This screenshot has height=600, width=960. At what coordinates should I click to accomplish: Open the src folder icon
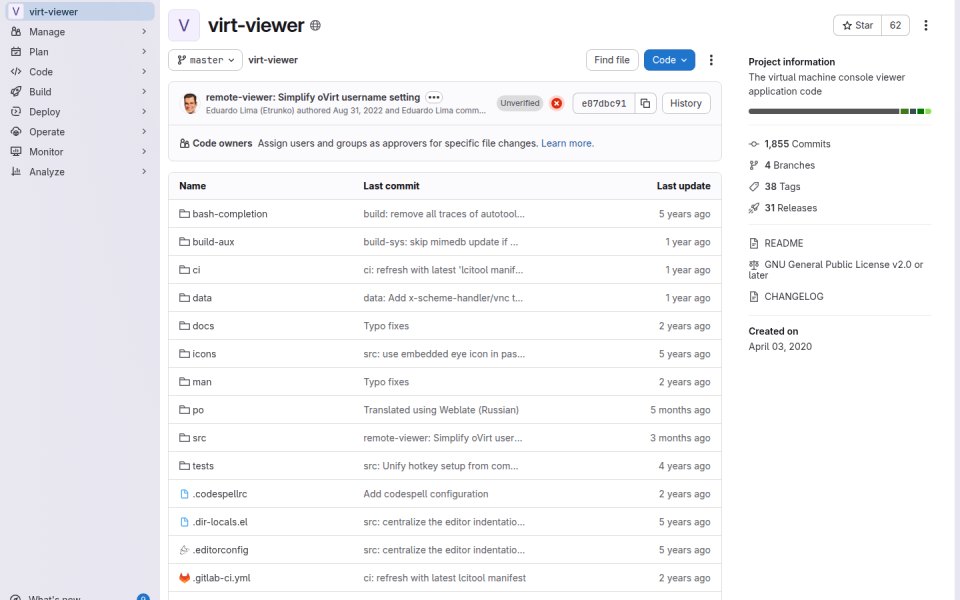click(x=184, y=438)
